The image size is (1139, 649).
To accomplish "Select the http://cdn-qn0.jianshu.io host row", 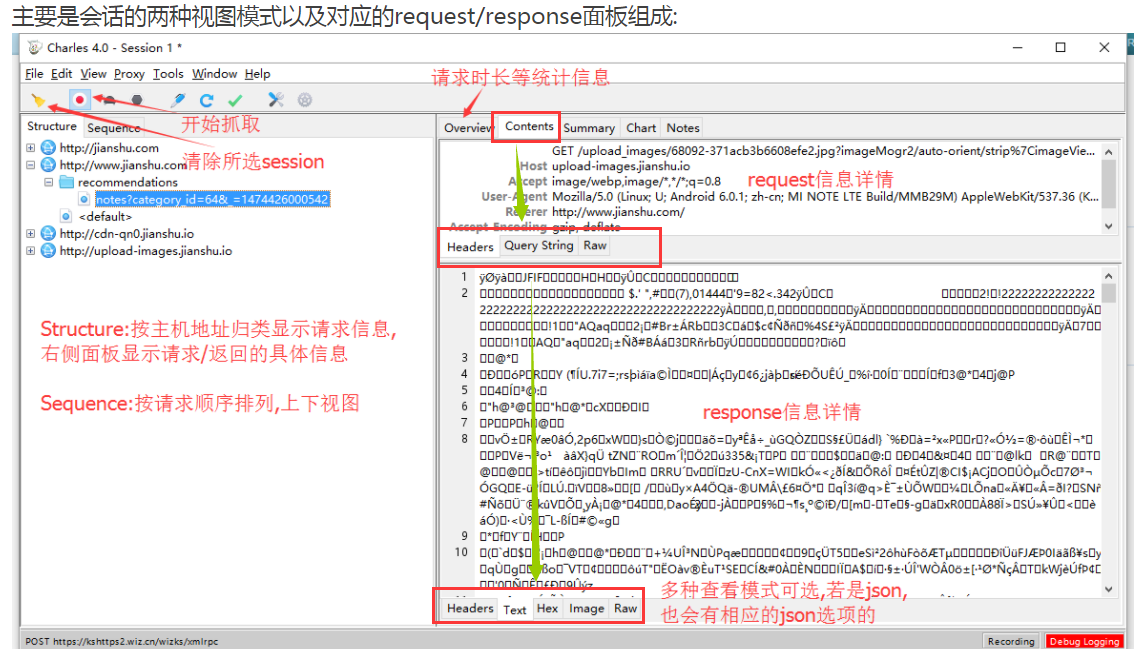I will 126,233.
